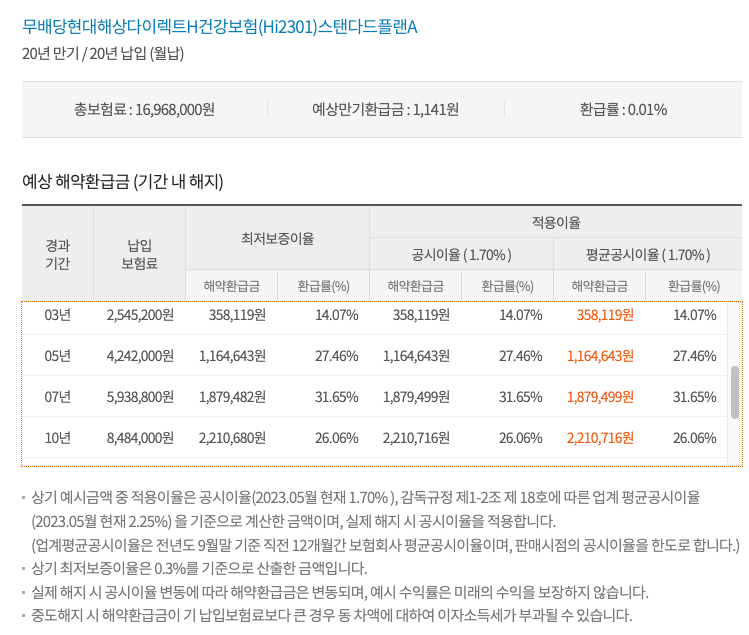Image resolution: width=749 pixels, height=635 pixels.
Task: Click the 최저보증이율 column header
Action: point(278,238)
